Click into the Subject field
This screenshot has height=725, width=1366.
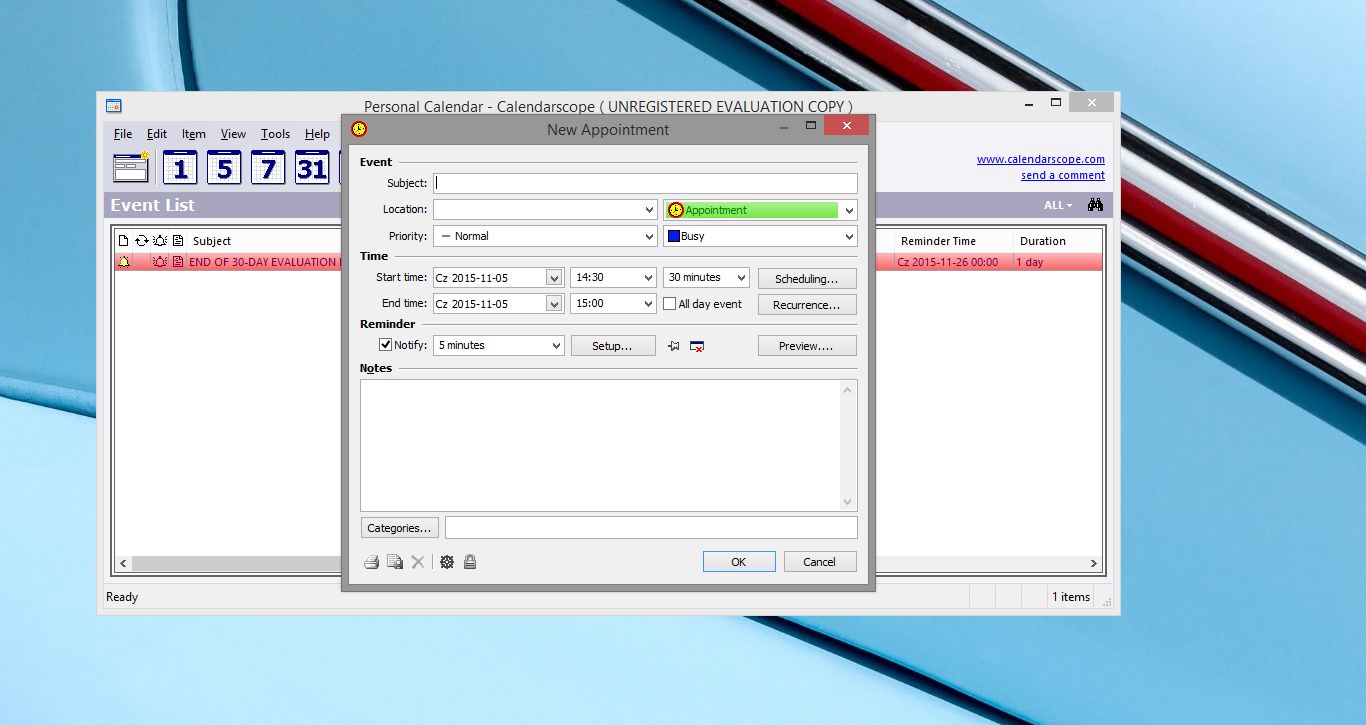point(645,183)
